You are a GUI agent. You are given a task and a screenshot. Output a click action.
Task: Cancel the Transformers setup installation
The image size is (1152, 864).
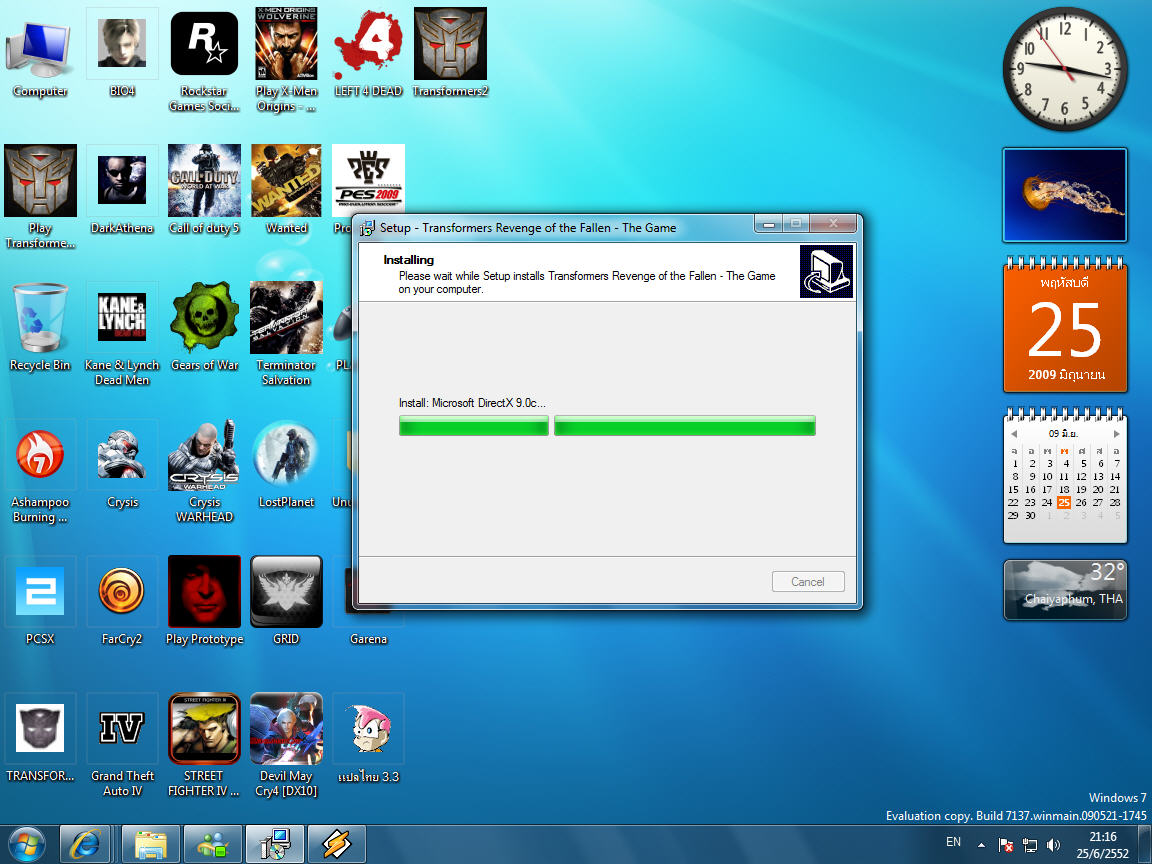pyautogui.click(x=808, y=581)
